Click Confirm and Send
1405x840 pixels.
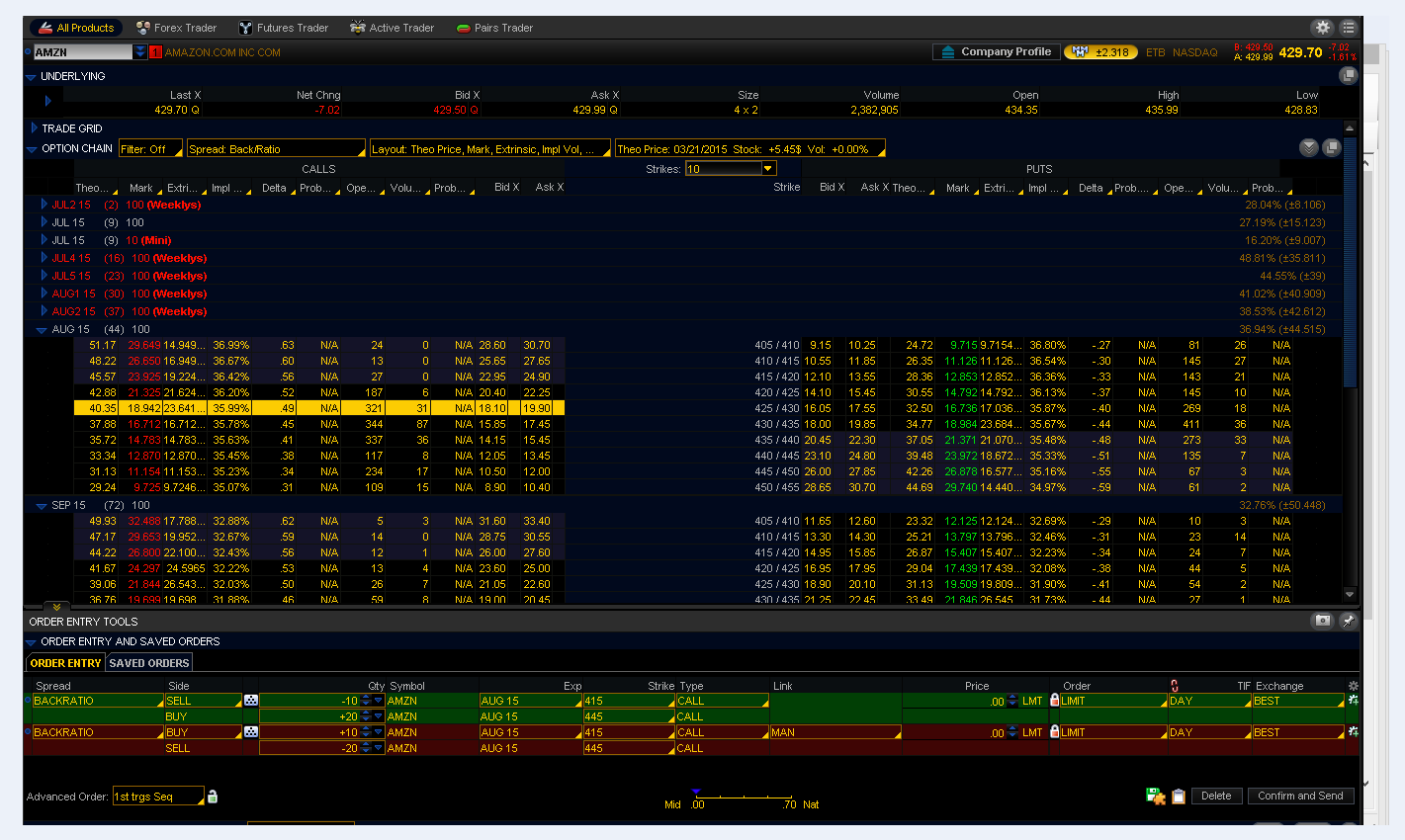[x=1300, y=796]
